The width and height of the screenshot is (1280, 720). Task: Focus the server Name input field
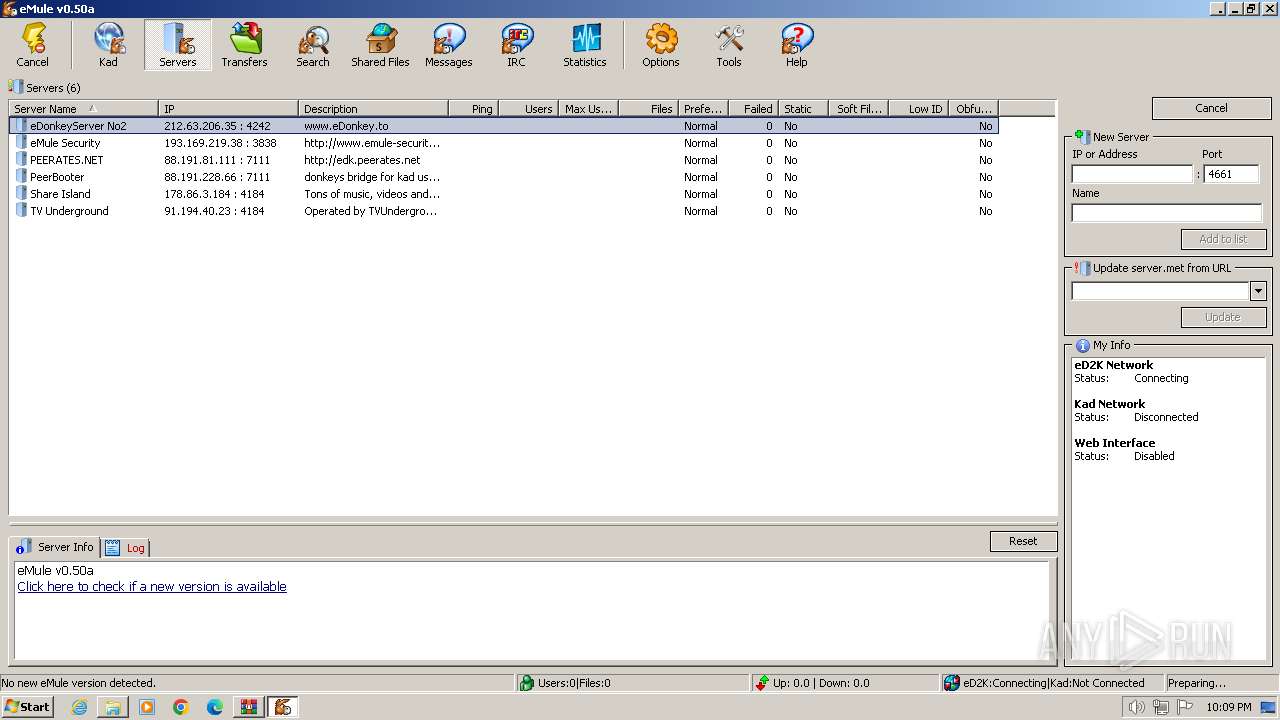click(1166, 213)
